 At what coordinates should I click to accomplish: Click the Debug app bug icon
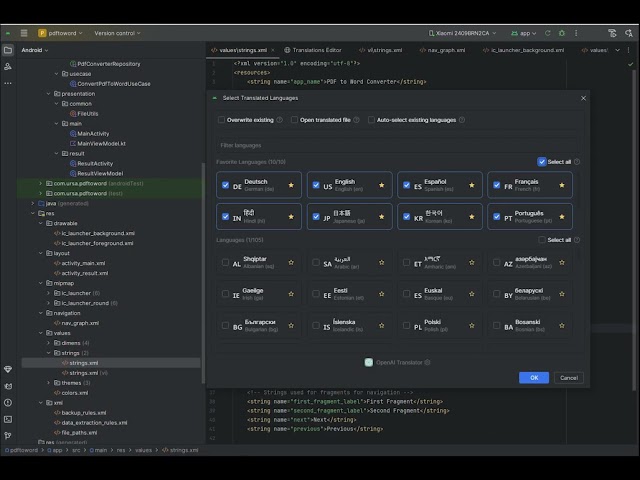click(x=562, y=33)
